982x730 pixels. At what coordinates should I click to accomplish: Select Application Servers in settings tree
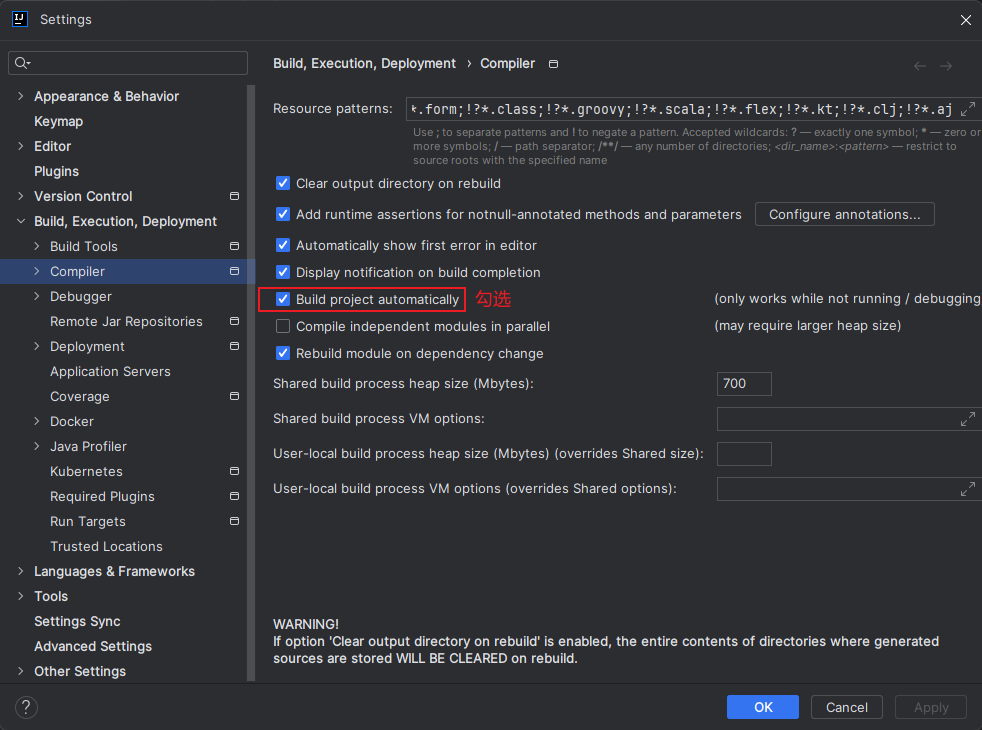click(110, 372)
